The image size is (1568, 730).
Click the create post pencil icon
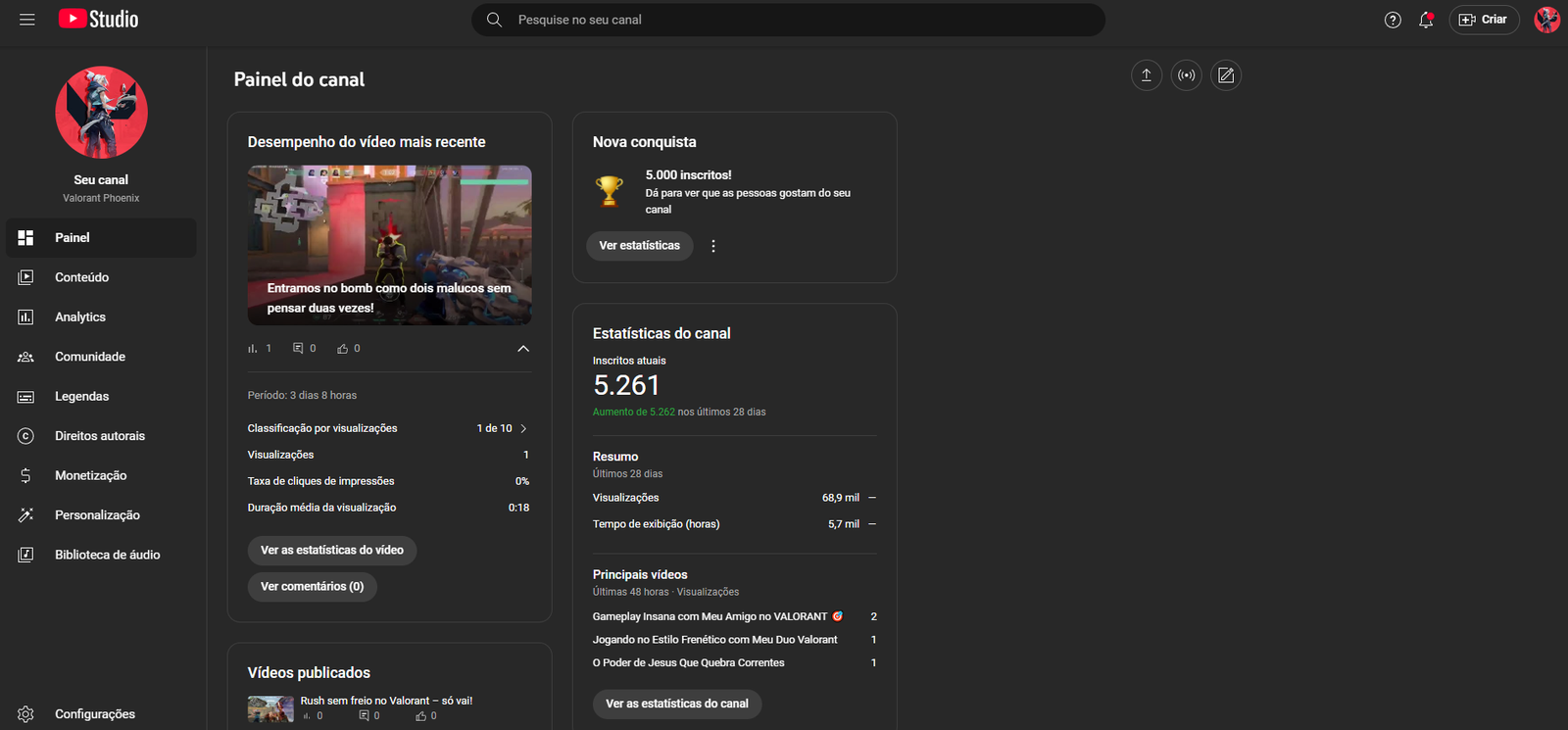(x=1226, y=75)
